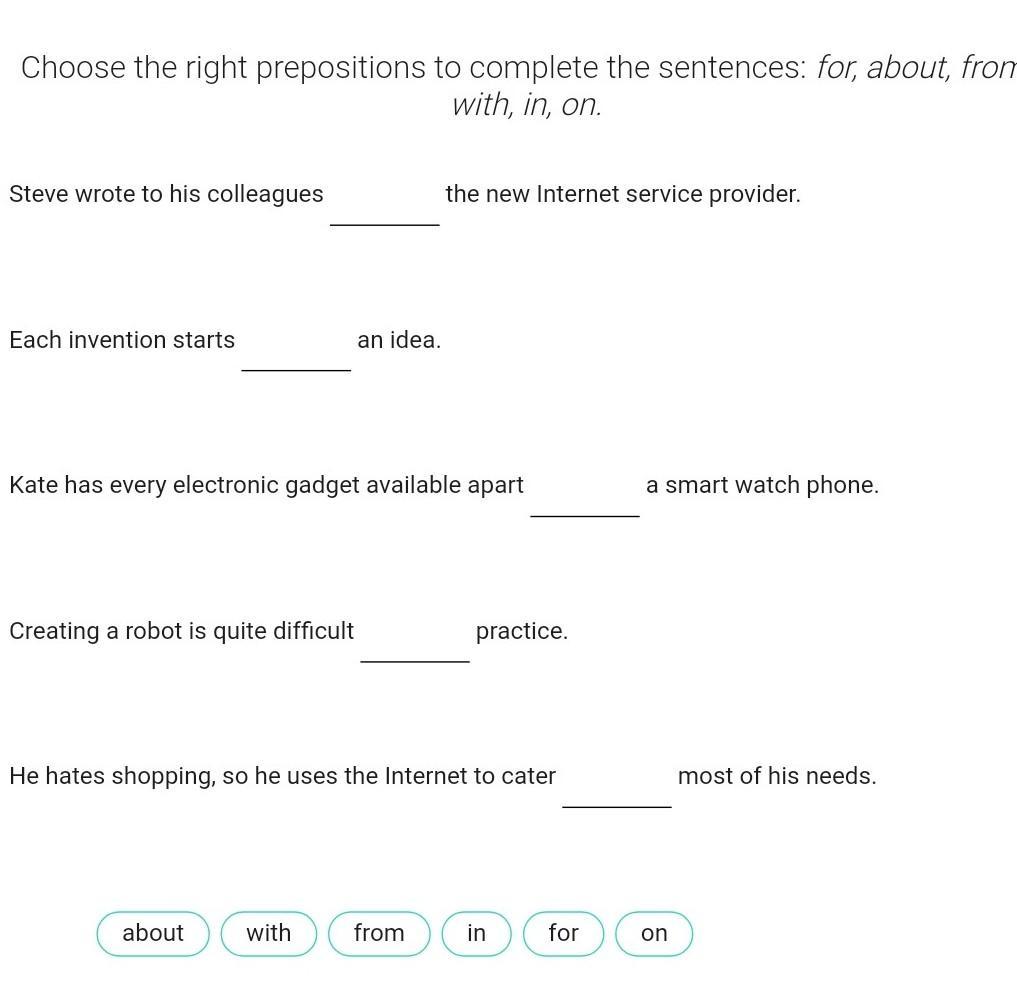
Task: Tap the 'on' word chip
Action: point(654,933)
